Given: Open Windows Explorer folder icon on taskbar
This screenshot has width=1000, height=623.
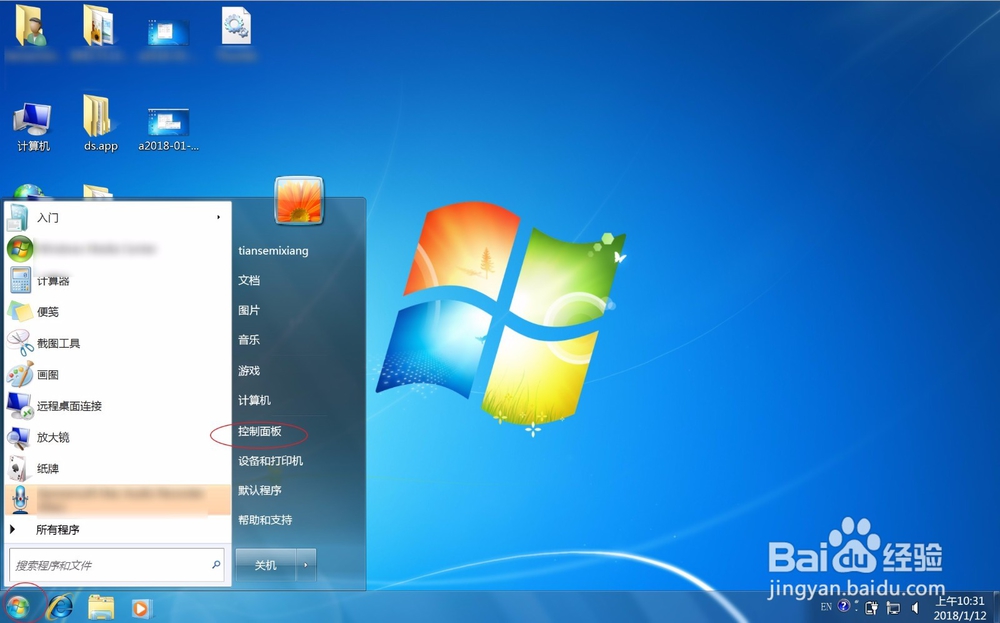Looking at the screenshot, I should (x=101, y=607).
